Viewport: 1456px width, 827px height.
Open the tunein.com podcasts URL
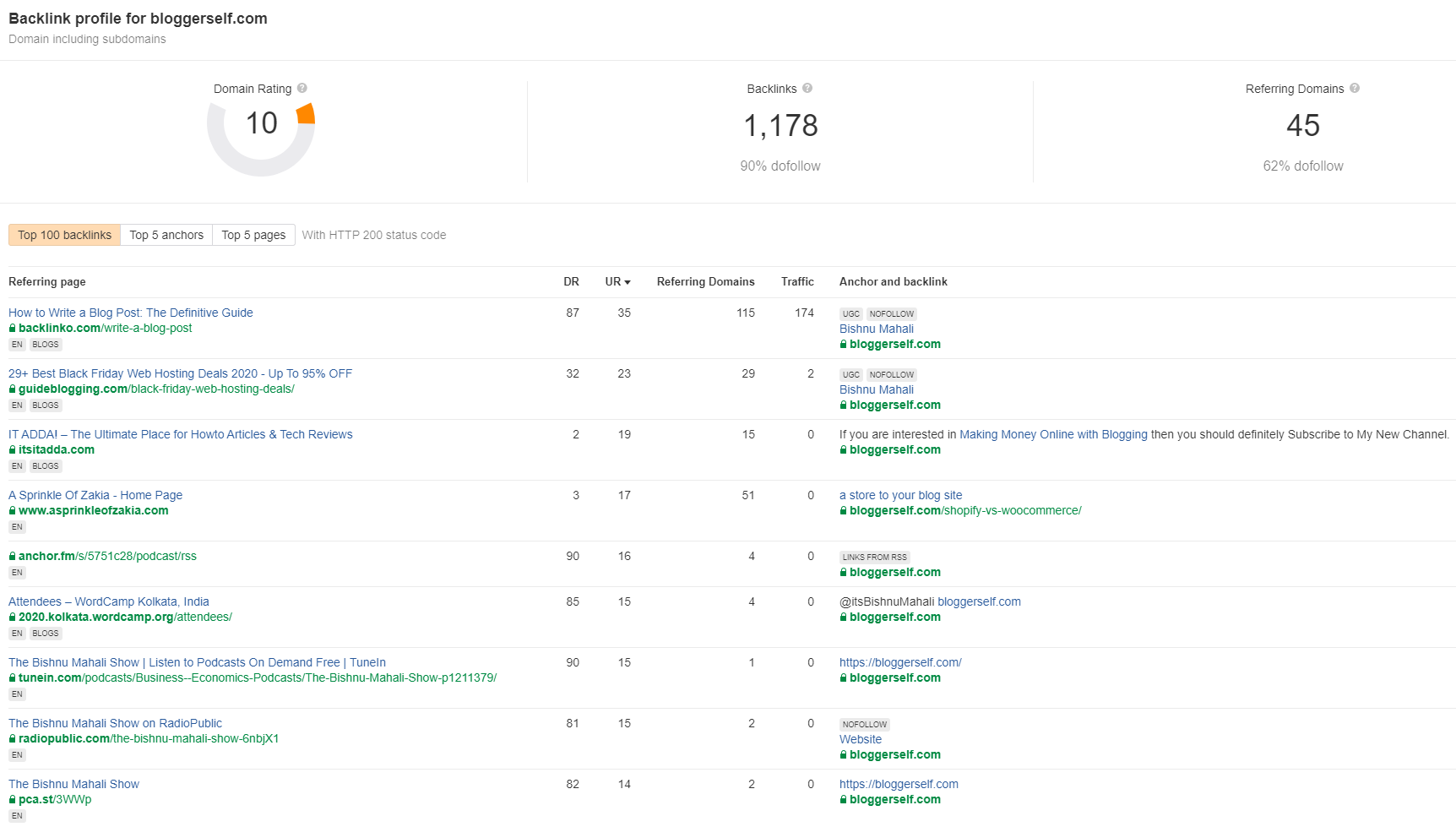(x=258, y=677)
